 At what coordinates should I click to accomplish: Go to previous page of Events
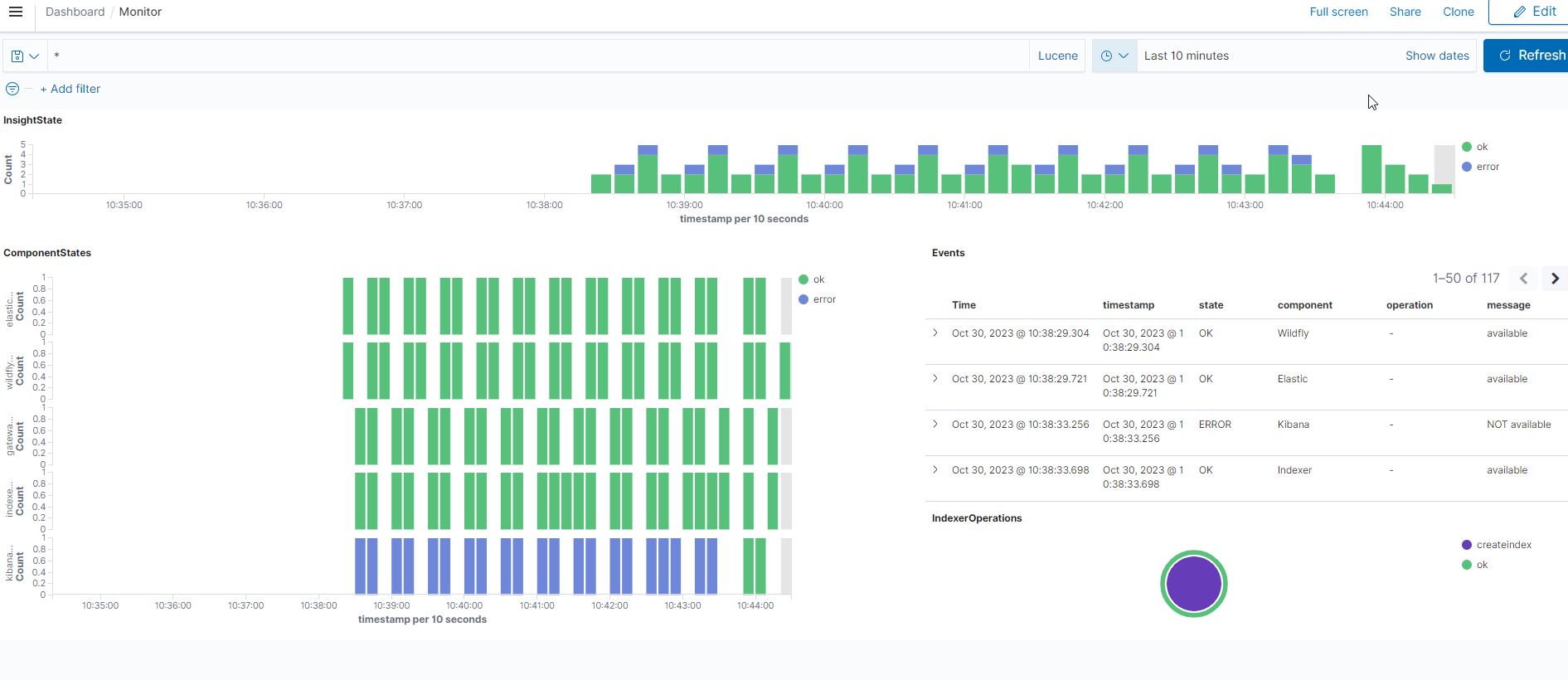[1523, 279]
